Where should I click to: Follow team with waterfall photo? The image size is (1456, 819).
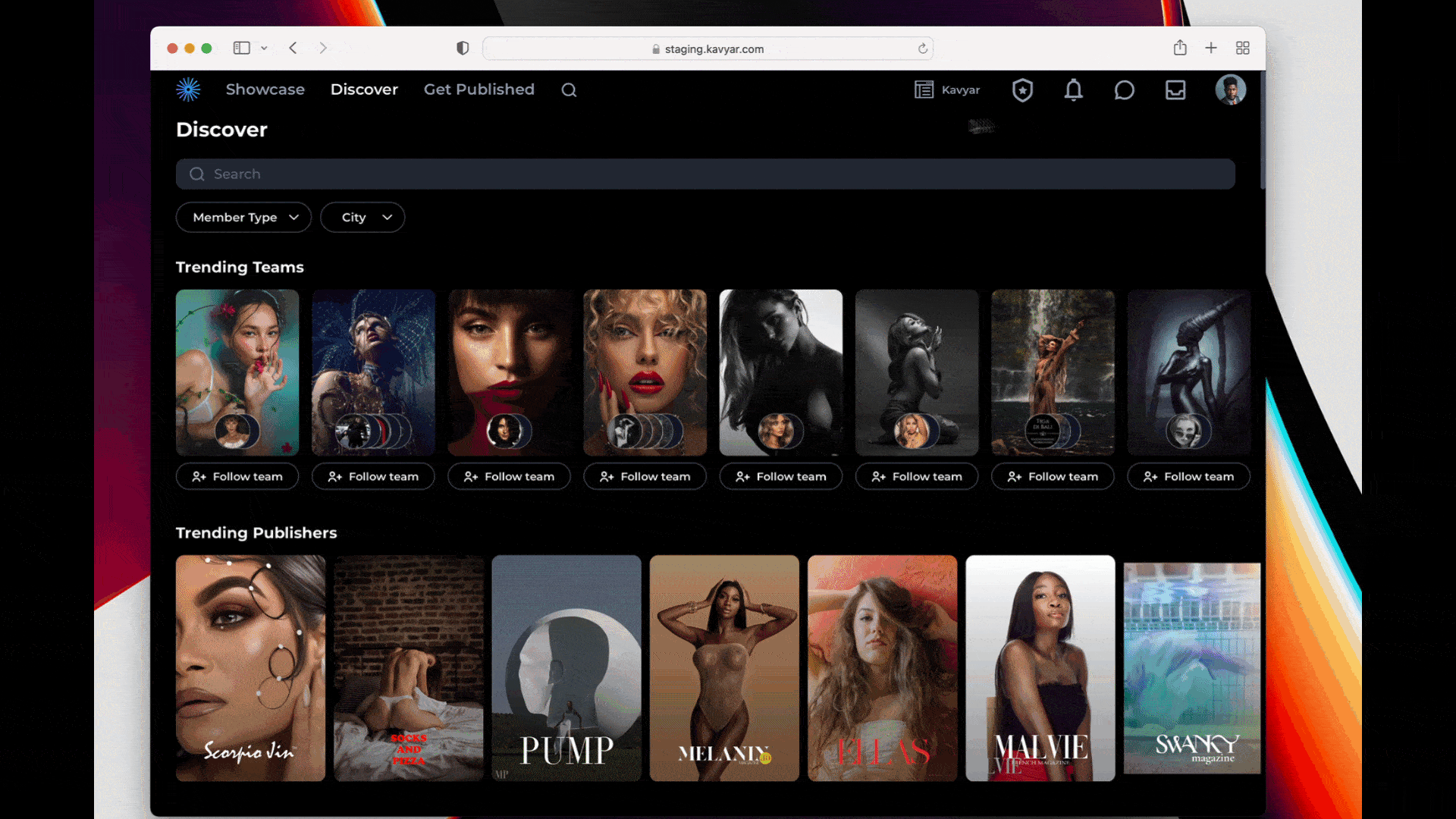click(x=1053, y=477)
